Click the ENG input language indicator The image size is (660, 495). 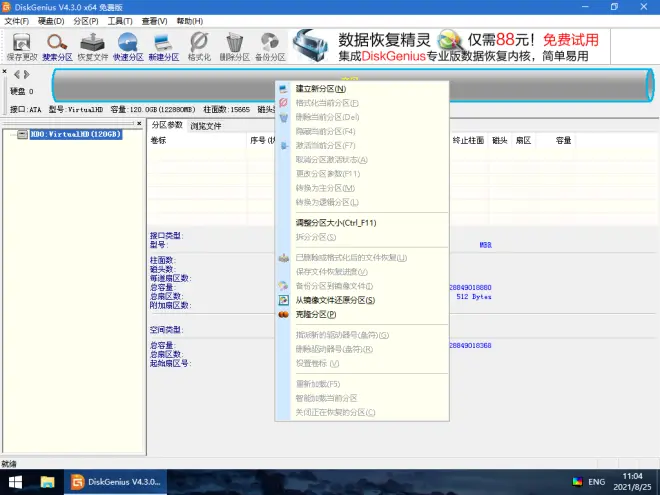pos(596,482)
